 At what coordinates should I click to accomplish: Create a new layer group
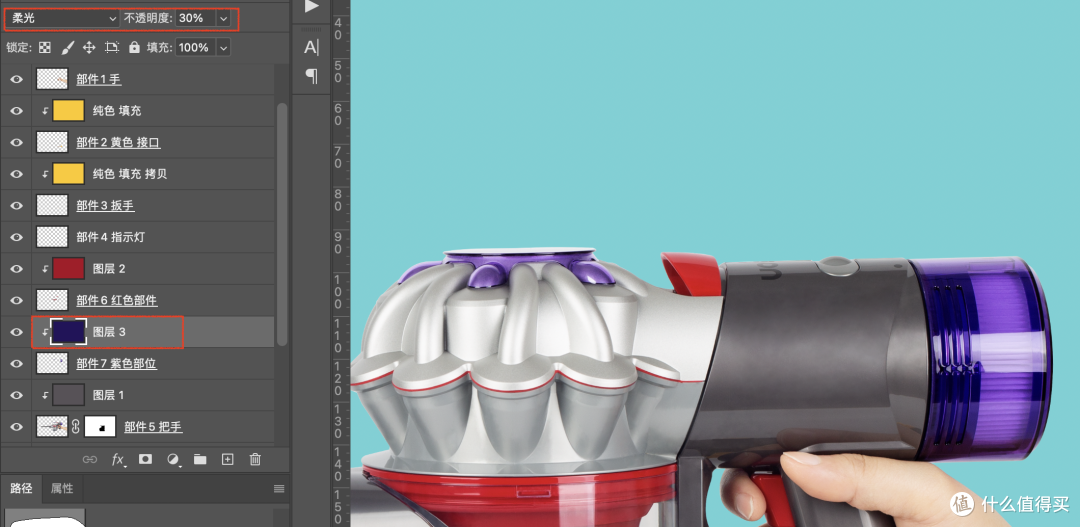click(200, 459)
